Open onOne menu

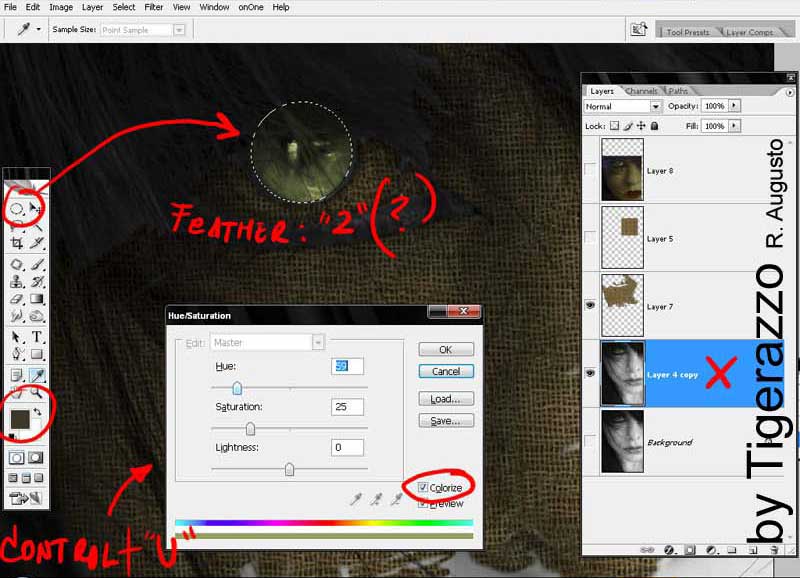(x=251, y=7)
